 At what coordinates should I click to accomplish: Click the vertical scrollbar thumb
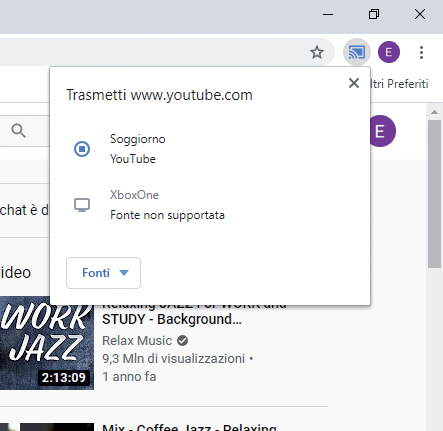[x=434, y=194]
